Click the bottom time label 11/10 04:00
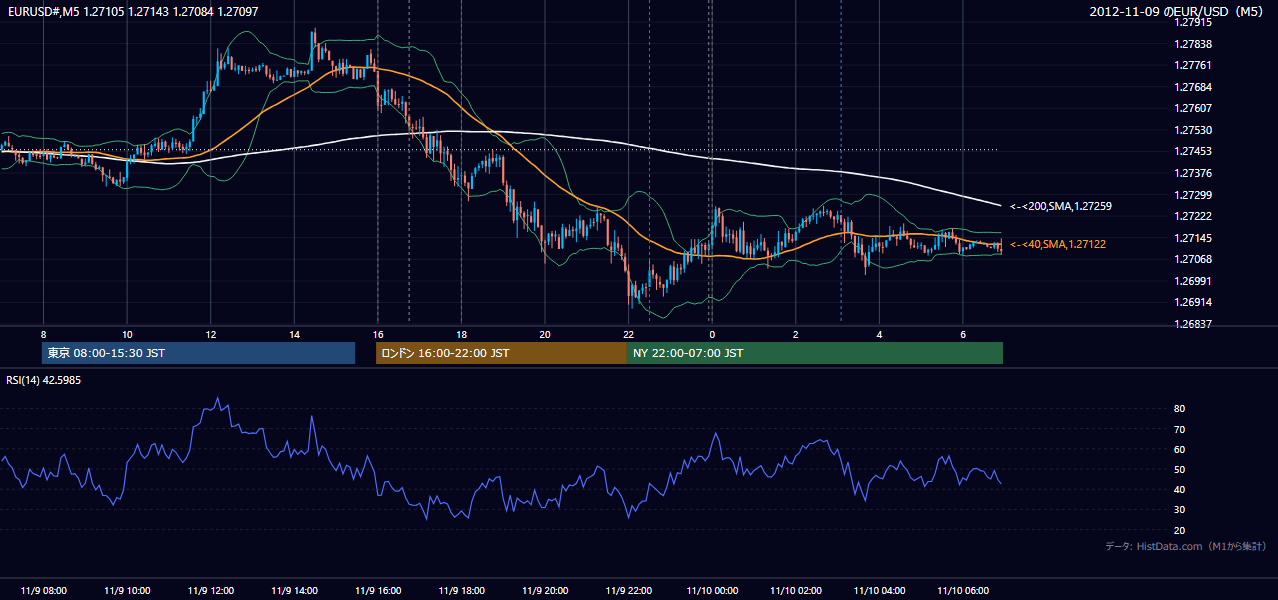 tap(878, 591)
